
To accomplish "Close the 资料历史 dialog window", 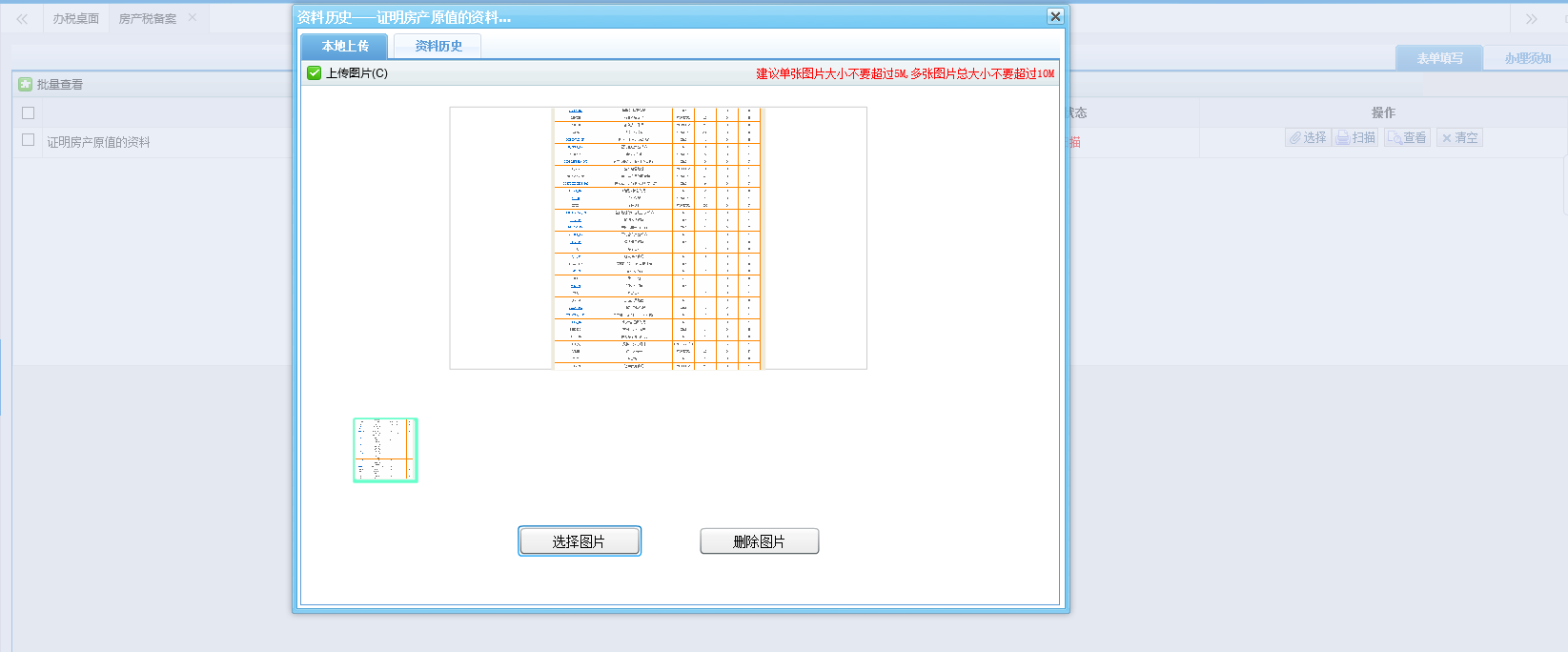I will (1054, 16).
